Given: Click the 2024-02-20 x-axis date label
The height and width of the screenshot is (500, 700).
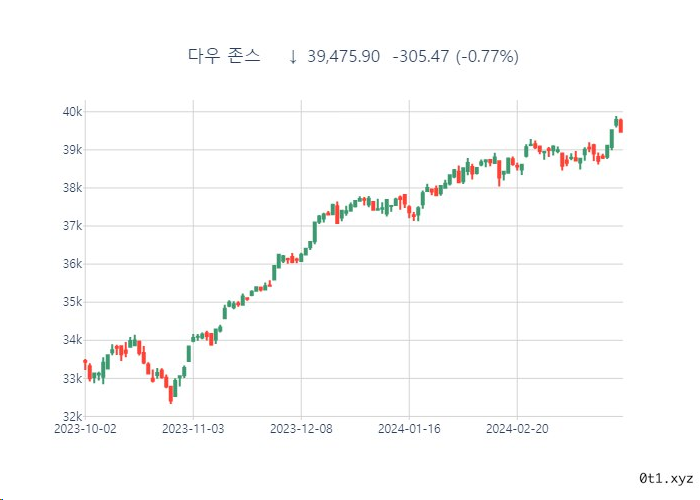Looking at the screenshot, I should pyautogui.click(x=517, y=429).
